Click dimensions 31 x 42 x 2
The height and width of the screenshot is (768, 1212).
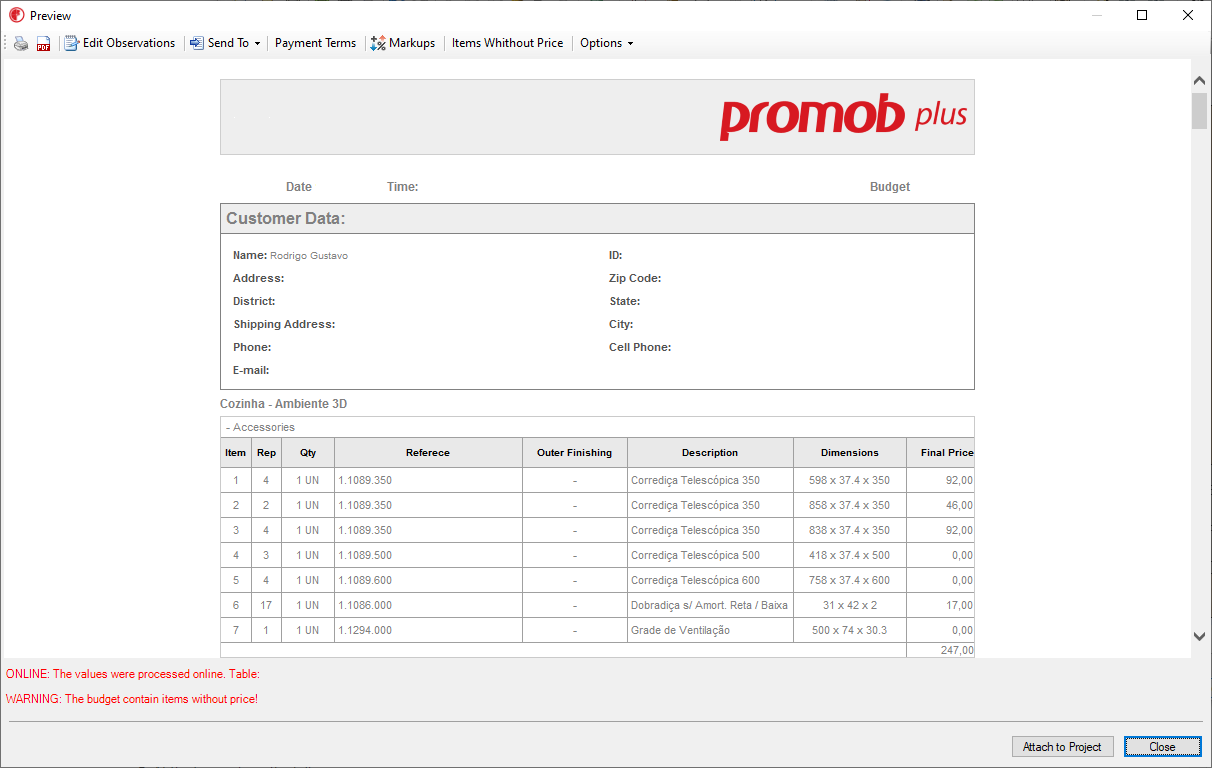point(850,605)
